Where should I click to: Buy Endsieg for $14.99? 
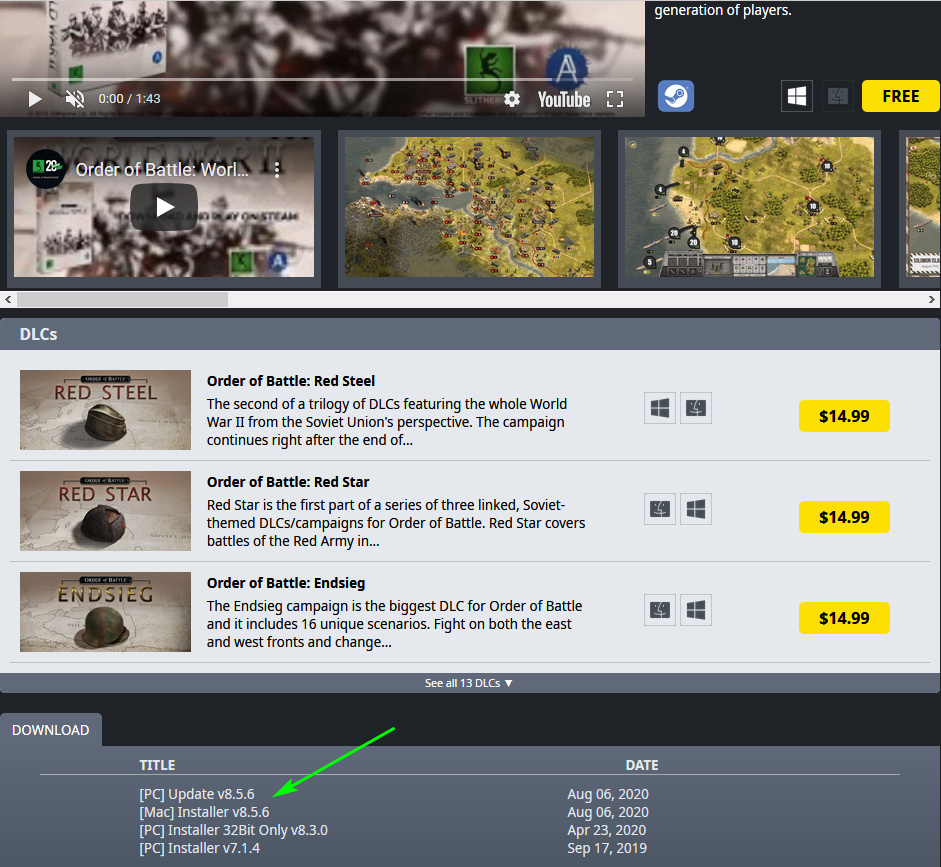844,618
